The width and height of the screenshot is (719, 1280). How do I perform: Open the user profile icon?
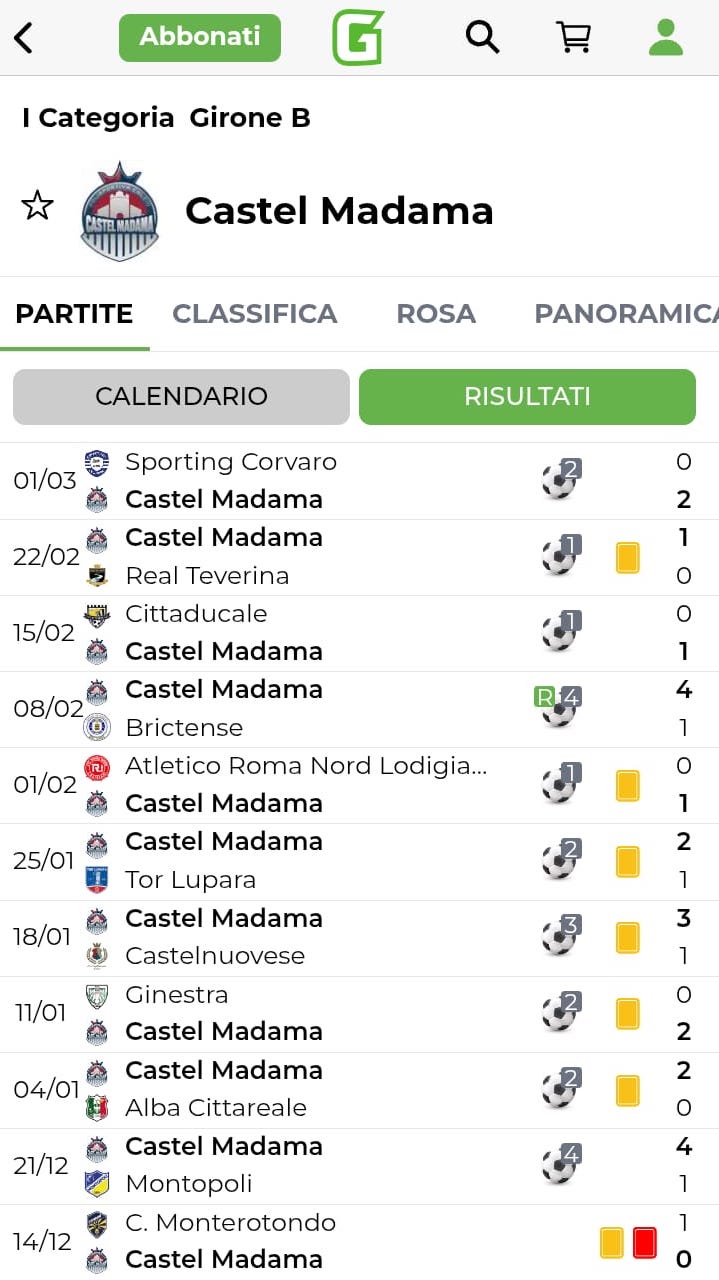click(x=665, y=38)
